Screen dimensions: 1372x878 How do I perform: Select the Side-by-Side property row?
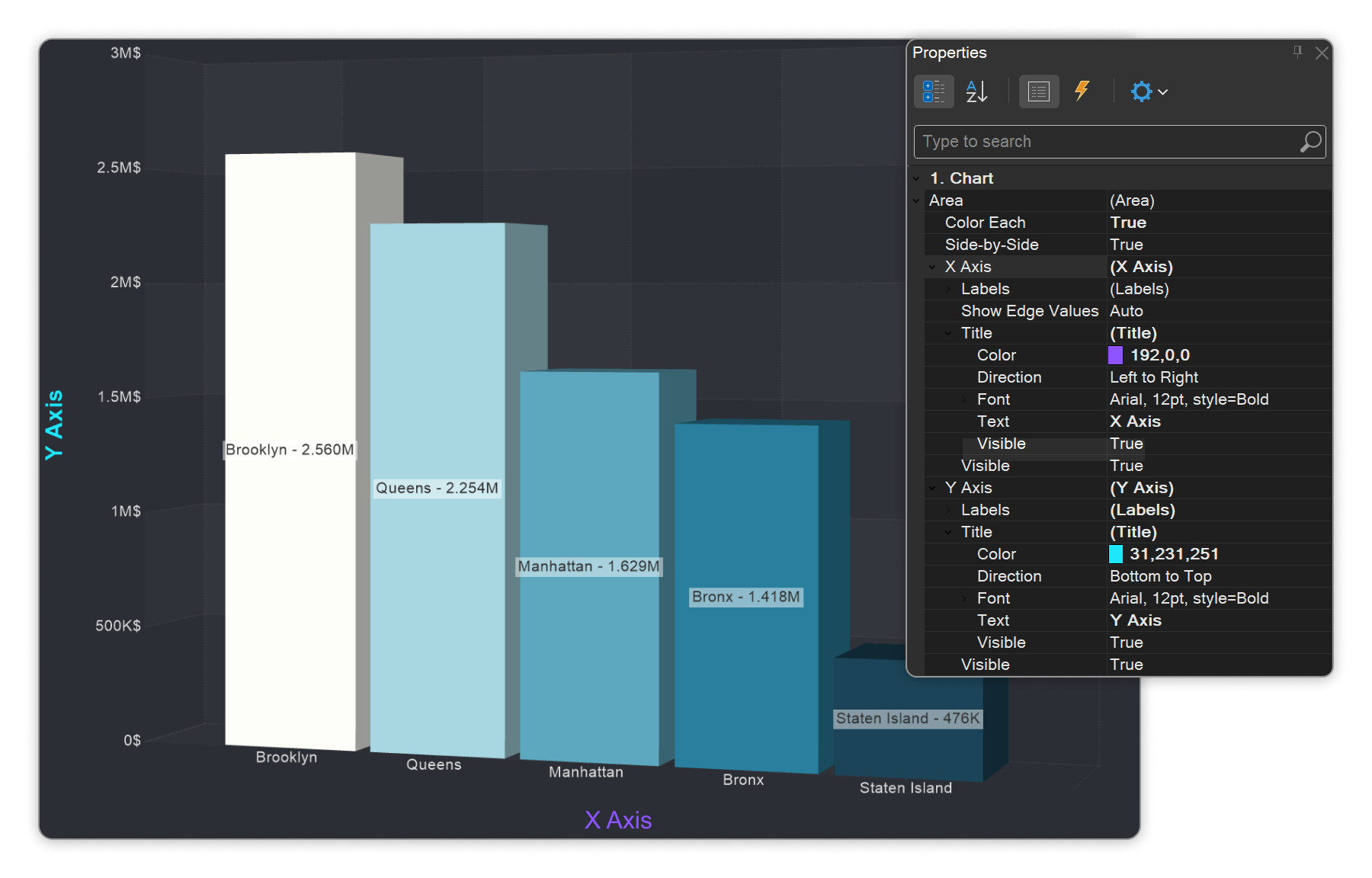click(1128, 245)
